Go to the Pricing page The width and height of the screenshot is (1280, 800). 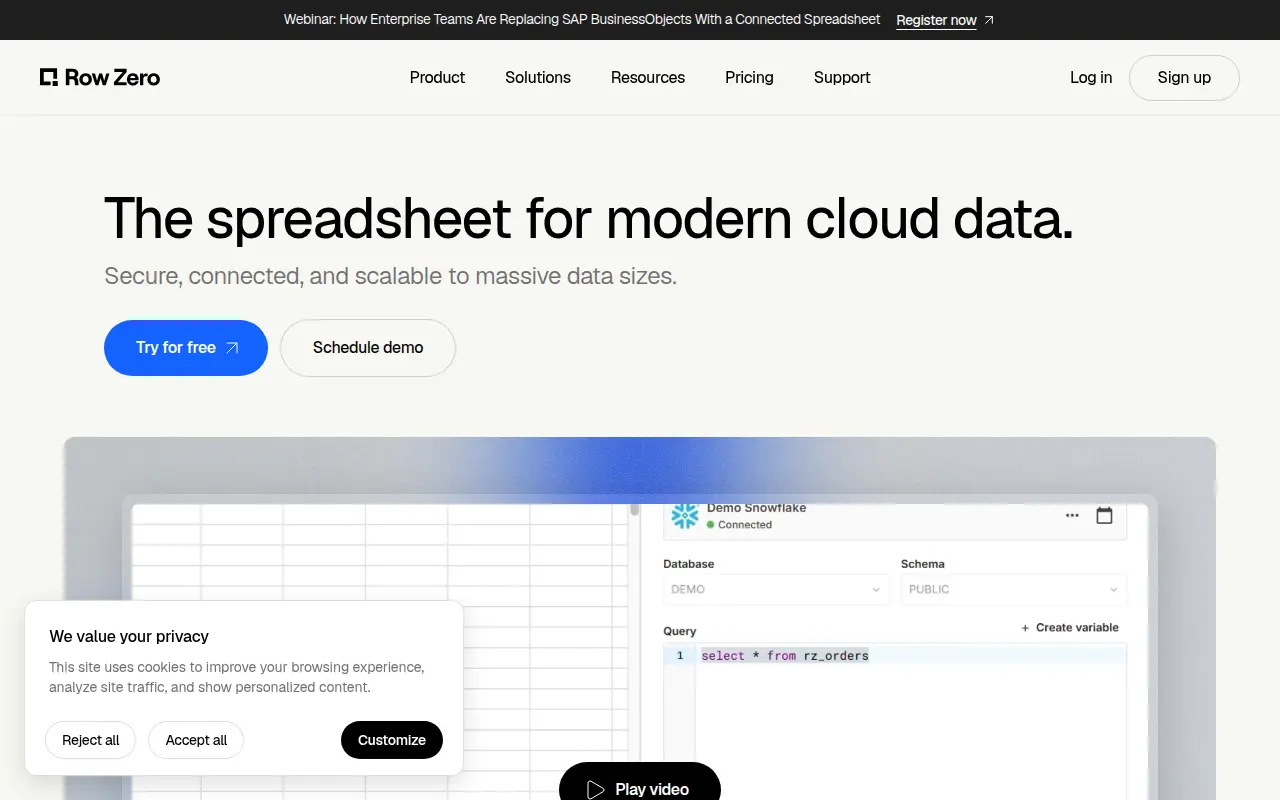[x=749, y=77]
